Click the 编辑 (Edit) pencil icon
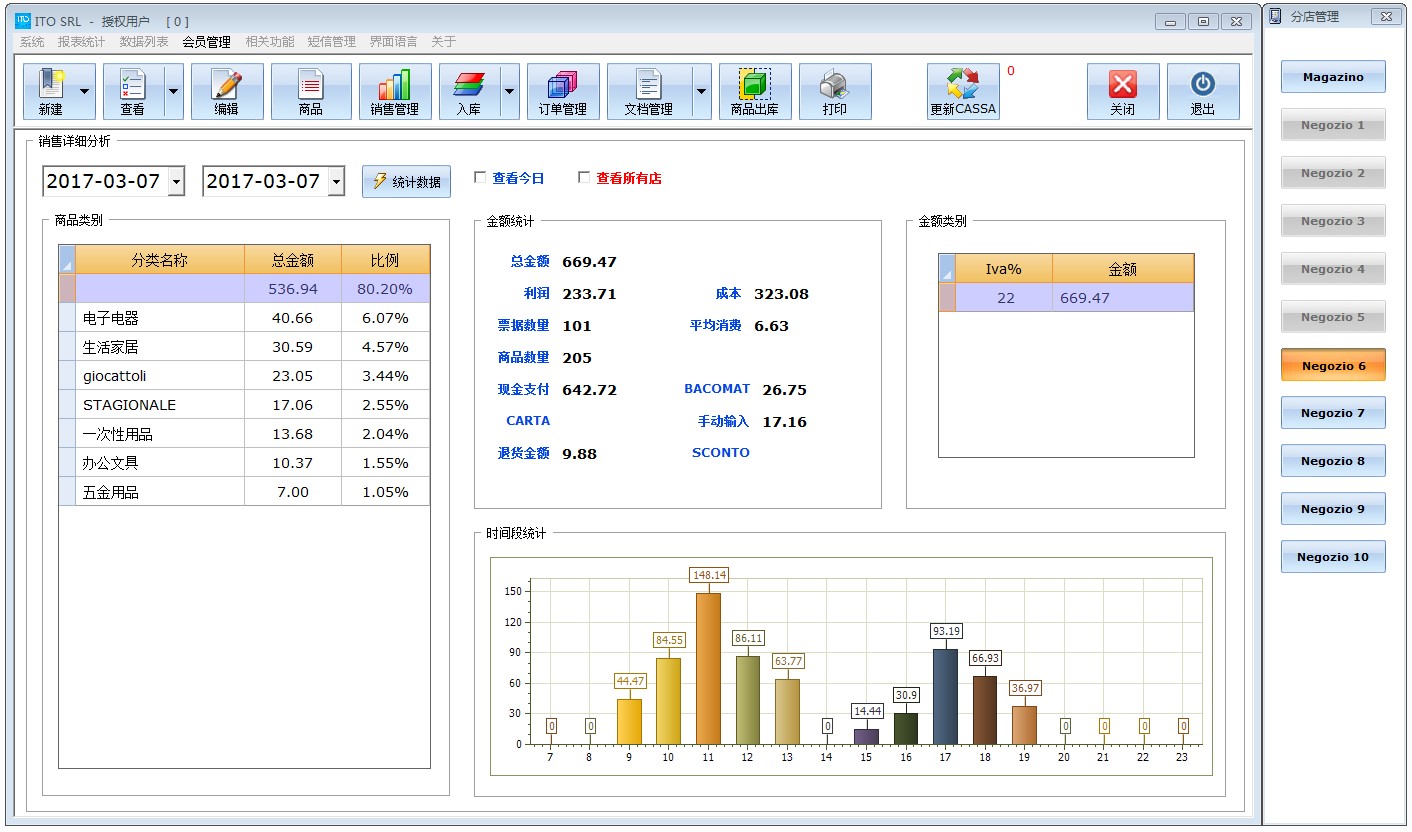1412x832 pixels. pos(227,86)
